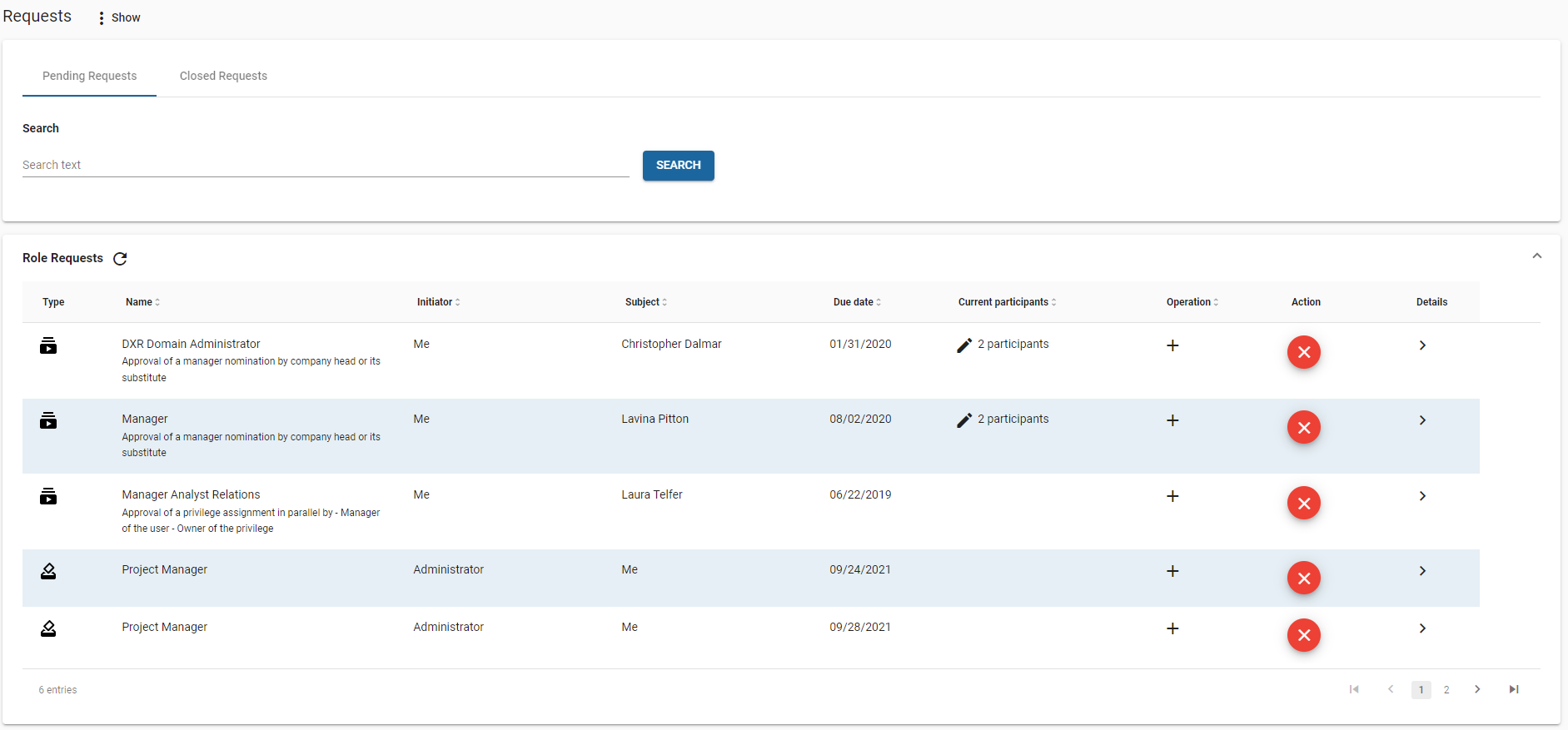The width and height of the screenshot is (1568, 730).
Task: Add operation on the 09/24/2021 Project Manager row
Action: pyautogui.click(x=1172, y=571)
